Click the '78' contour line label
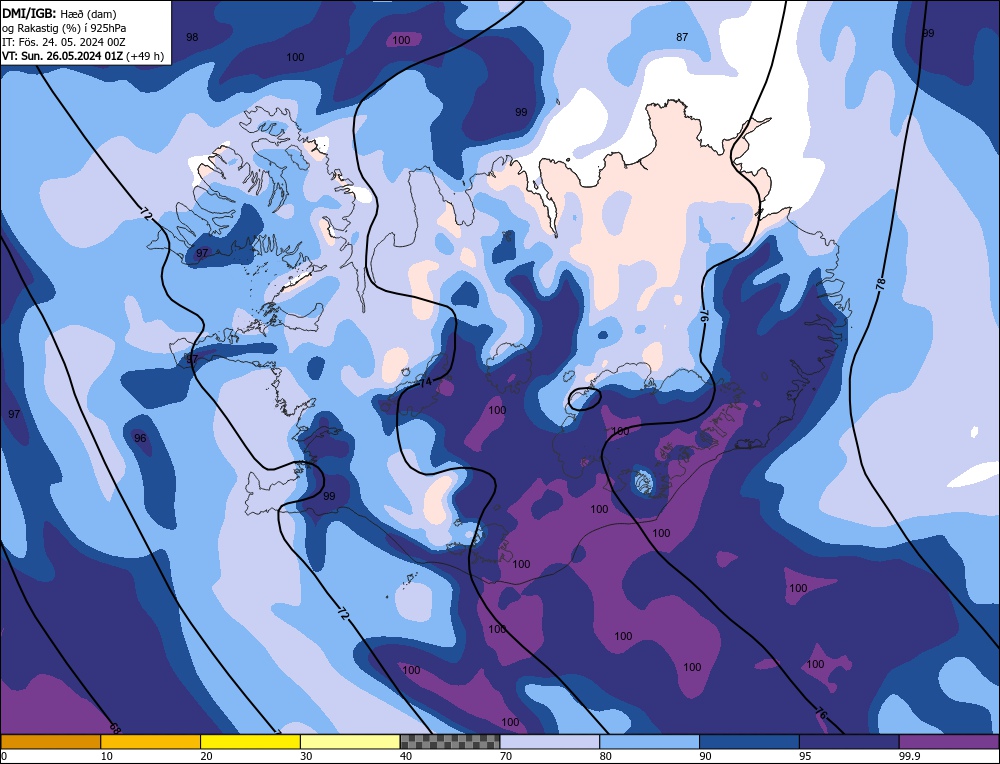The height and width of the screenshot is (764, 1000). [881, 284]
